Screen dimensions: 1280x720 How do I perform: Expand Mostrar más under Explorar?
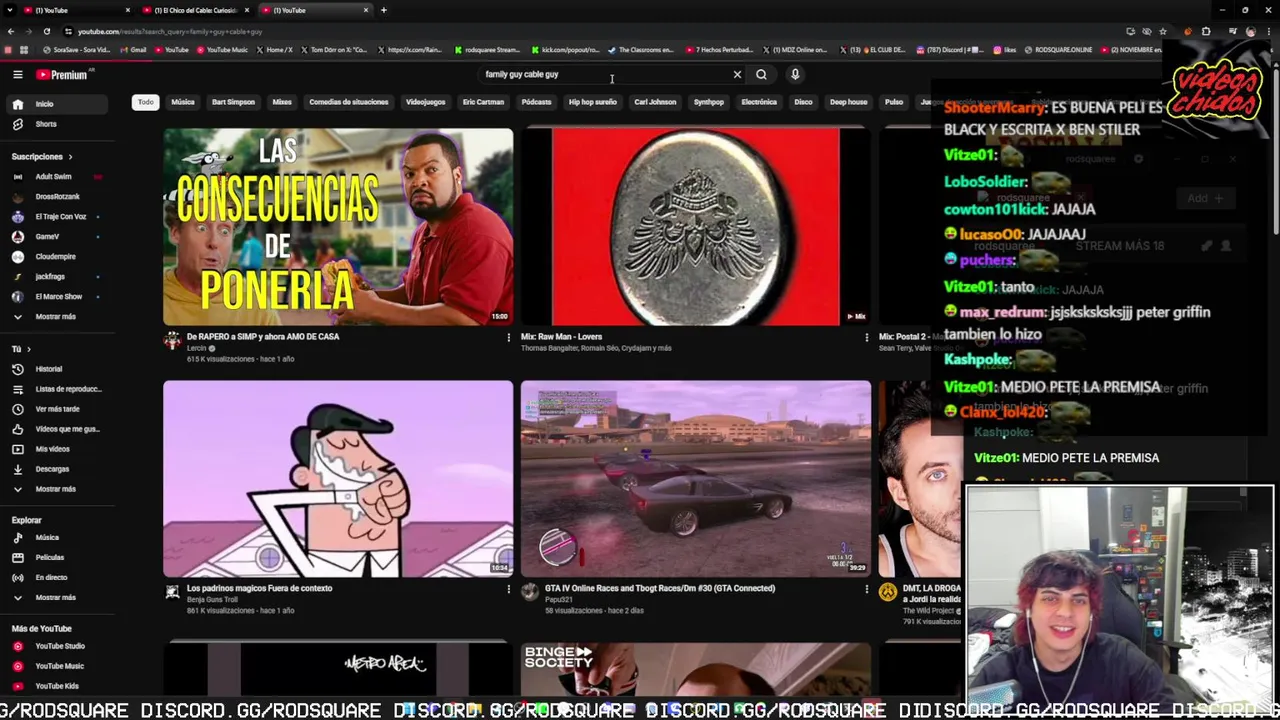58,597
